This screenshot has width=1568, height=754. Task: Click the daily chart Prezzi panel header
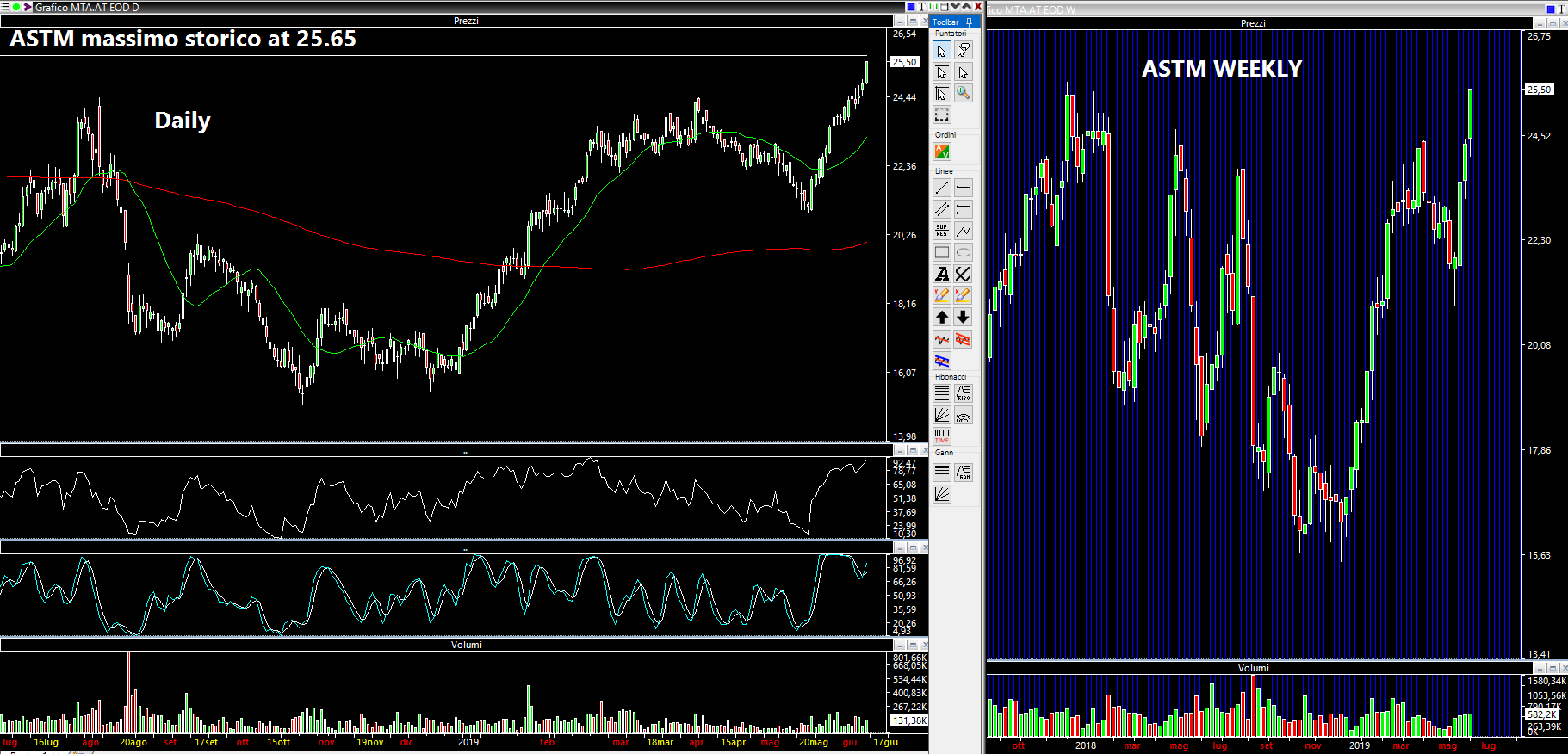pyautogui.click(x=465, y=21)
